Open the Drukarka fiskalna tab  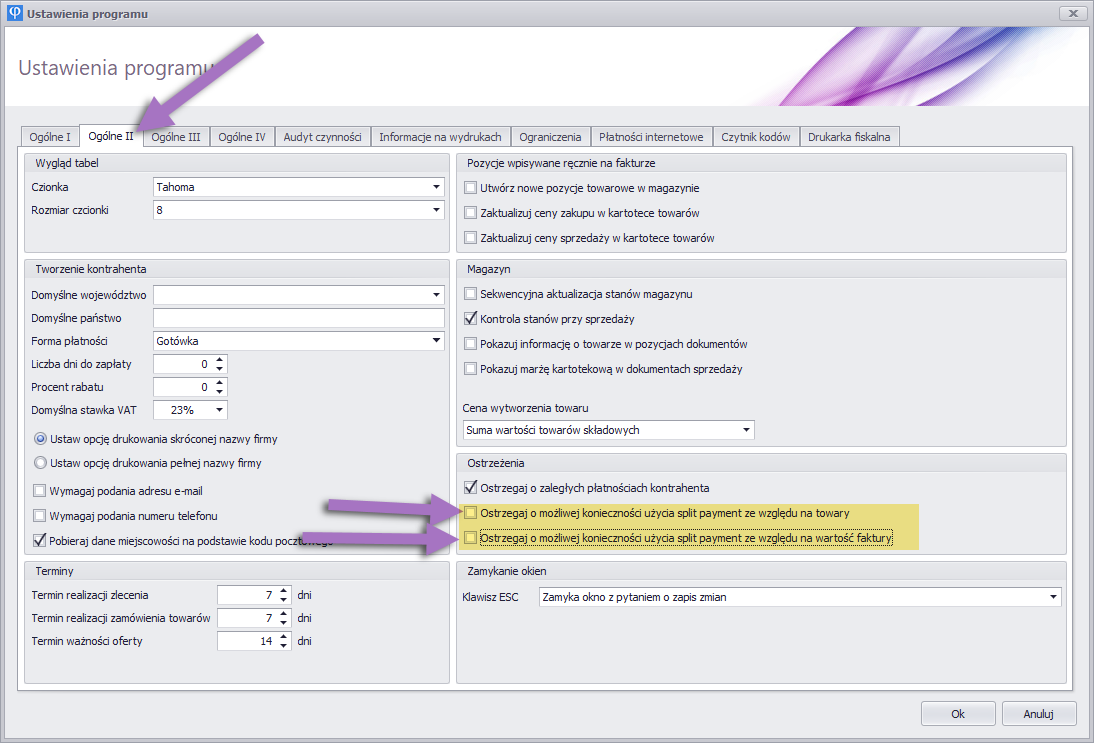tap(849, 137)
